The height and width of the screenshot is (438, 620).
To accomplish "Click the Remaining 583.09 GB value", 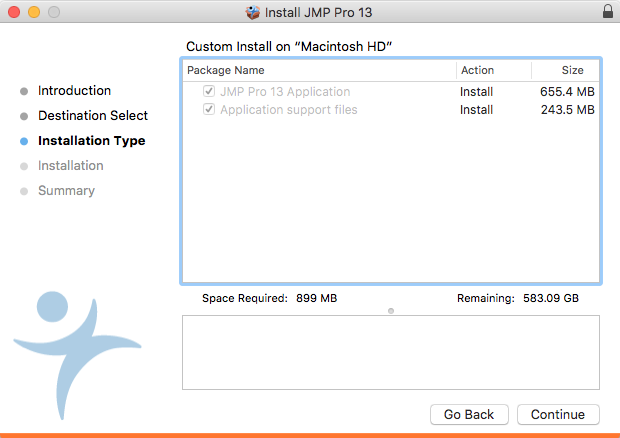I will [551, 298].
